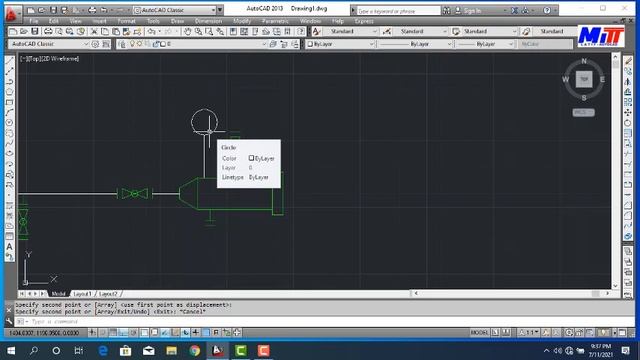Select the Mirror modify tool
The image size is (640, 360).
click(628, 82)
